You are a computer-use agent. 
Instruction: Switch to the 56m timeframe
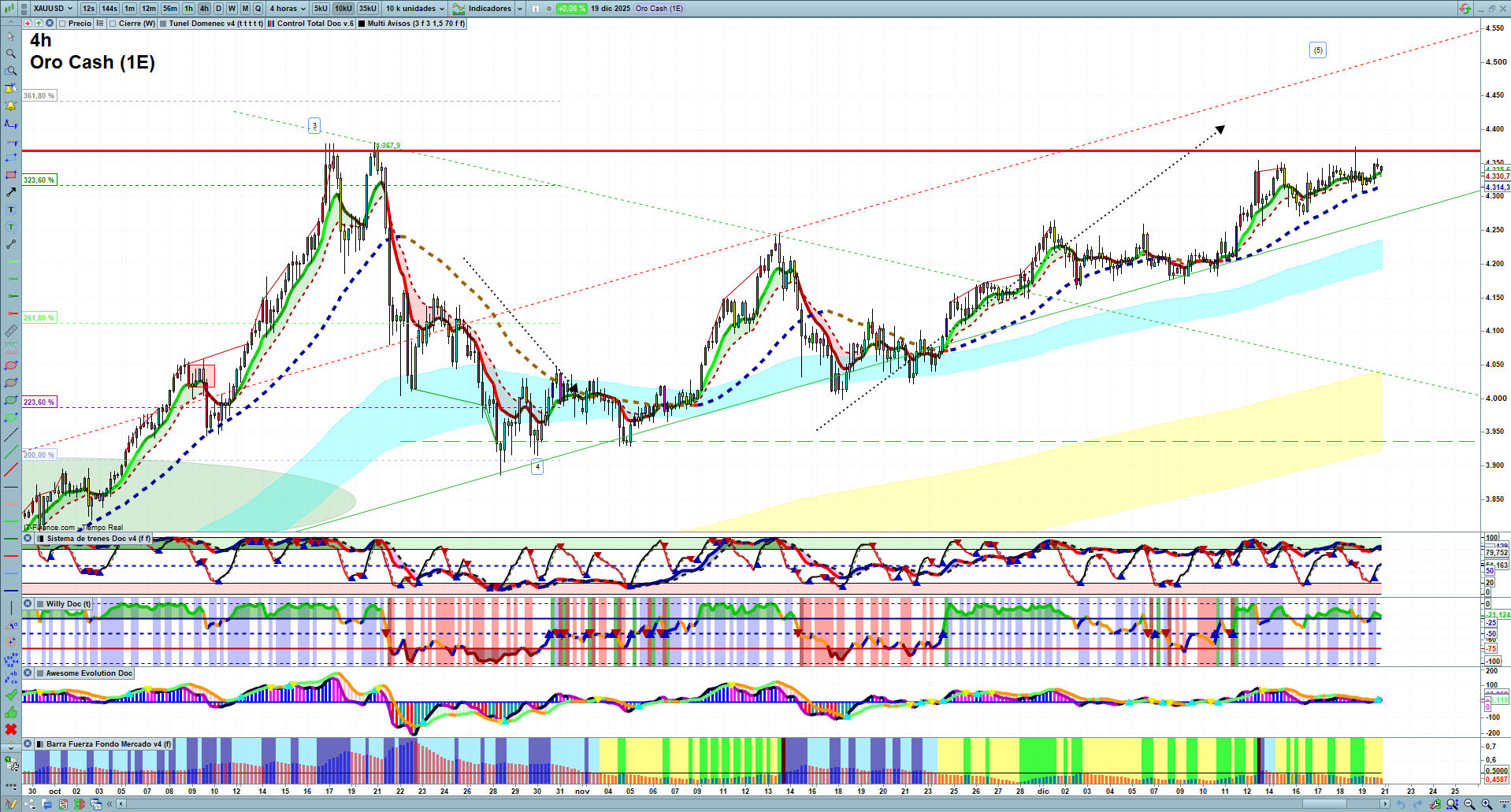[x=170, y=9]
